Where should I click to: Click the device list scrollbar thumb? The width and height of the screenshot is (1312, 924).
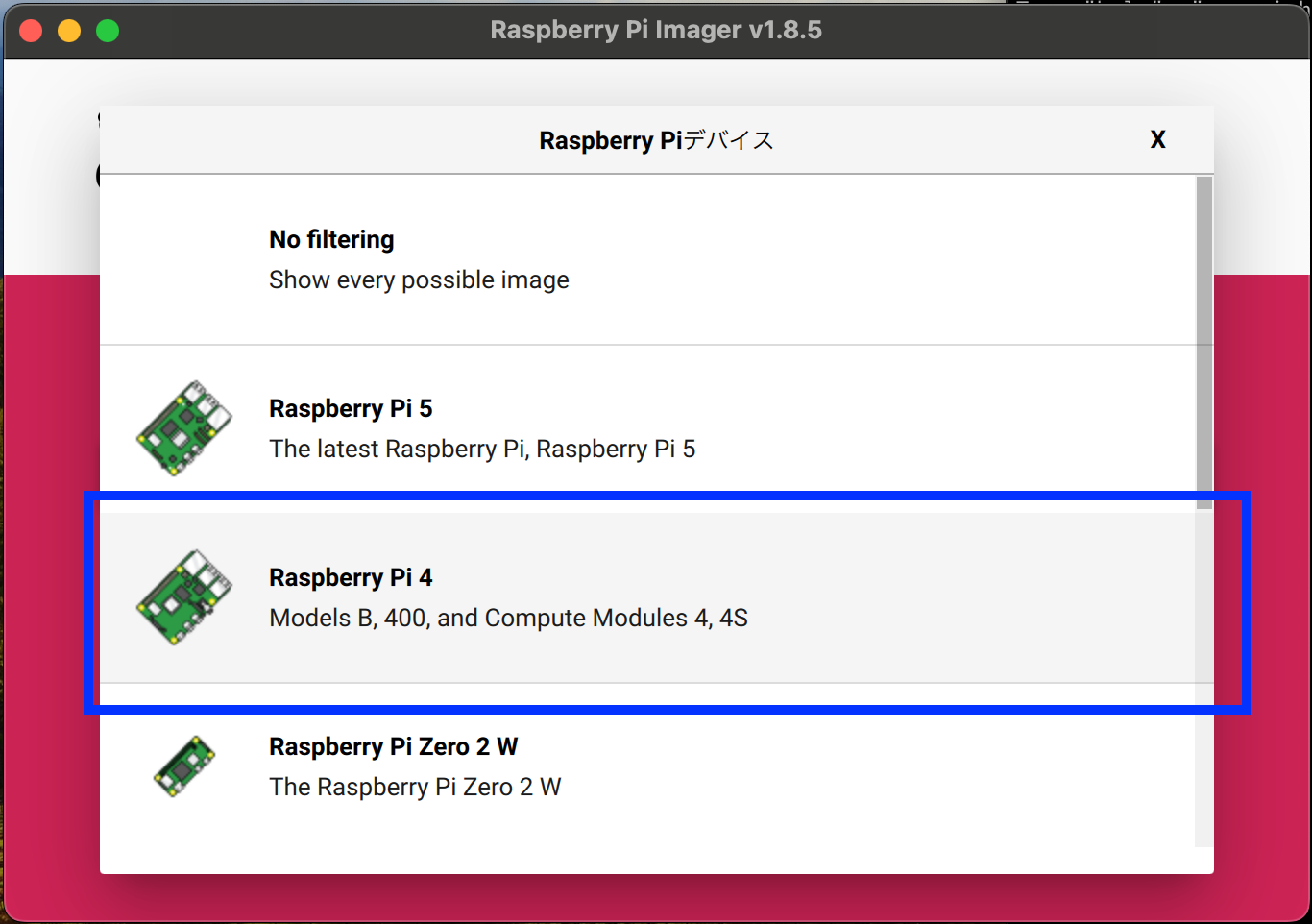(1204, 343)
